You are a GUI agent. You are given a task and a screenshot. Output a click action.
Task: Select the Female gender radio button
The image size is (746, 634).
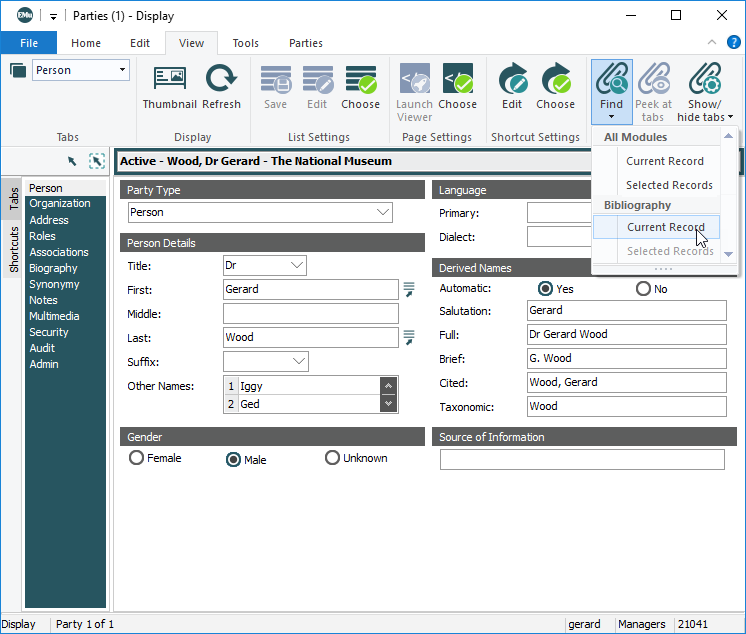tap(137, 458)
